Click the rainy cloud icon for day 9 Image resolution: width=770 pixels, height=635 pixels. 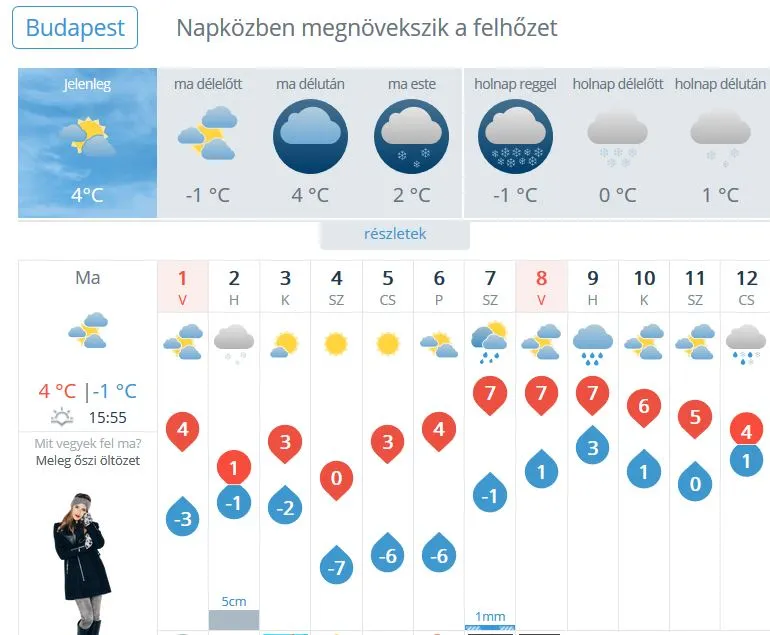592,343
